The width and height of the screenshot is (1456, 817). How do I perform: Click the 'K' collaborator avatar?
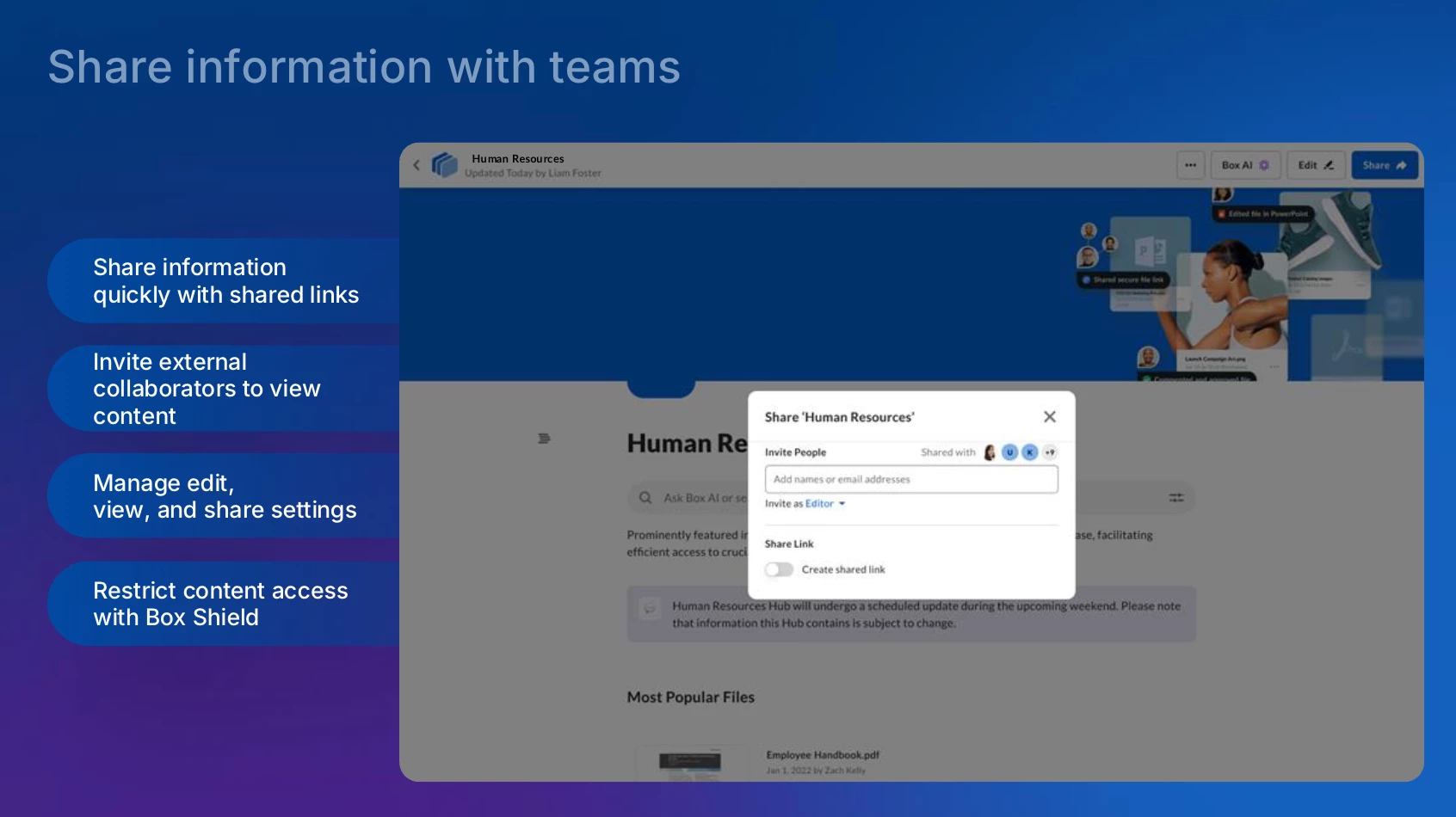click(1029, 452)
